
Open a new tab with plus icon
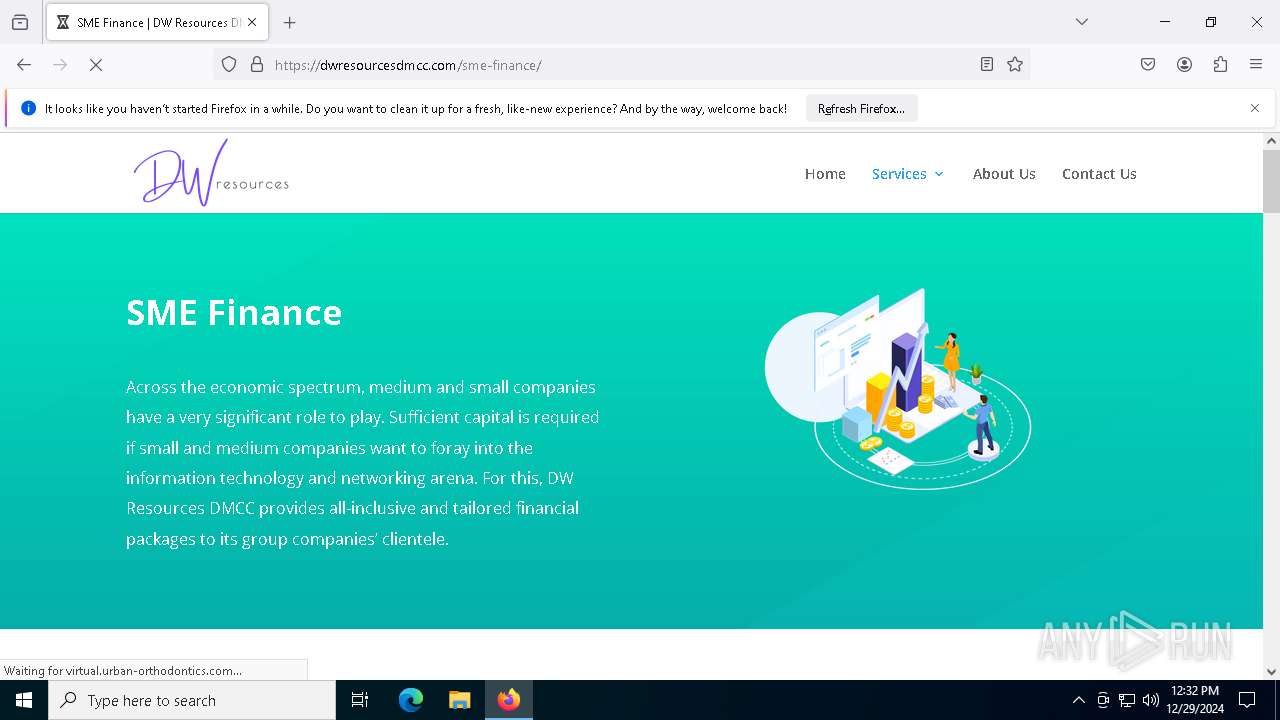tap(290, 22)
